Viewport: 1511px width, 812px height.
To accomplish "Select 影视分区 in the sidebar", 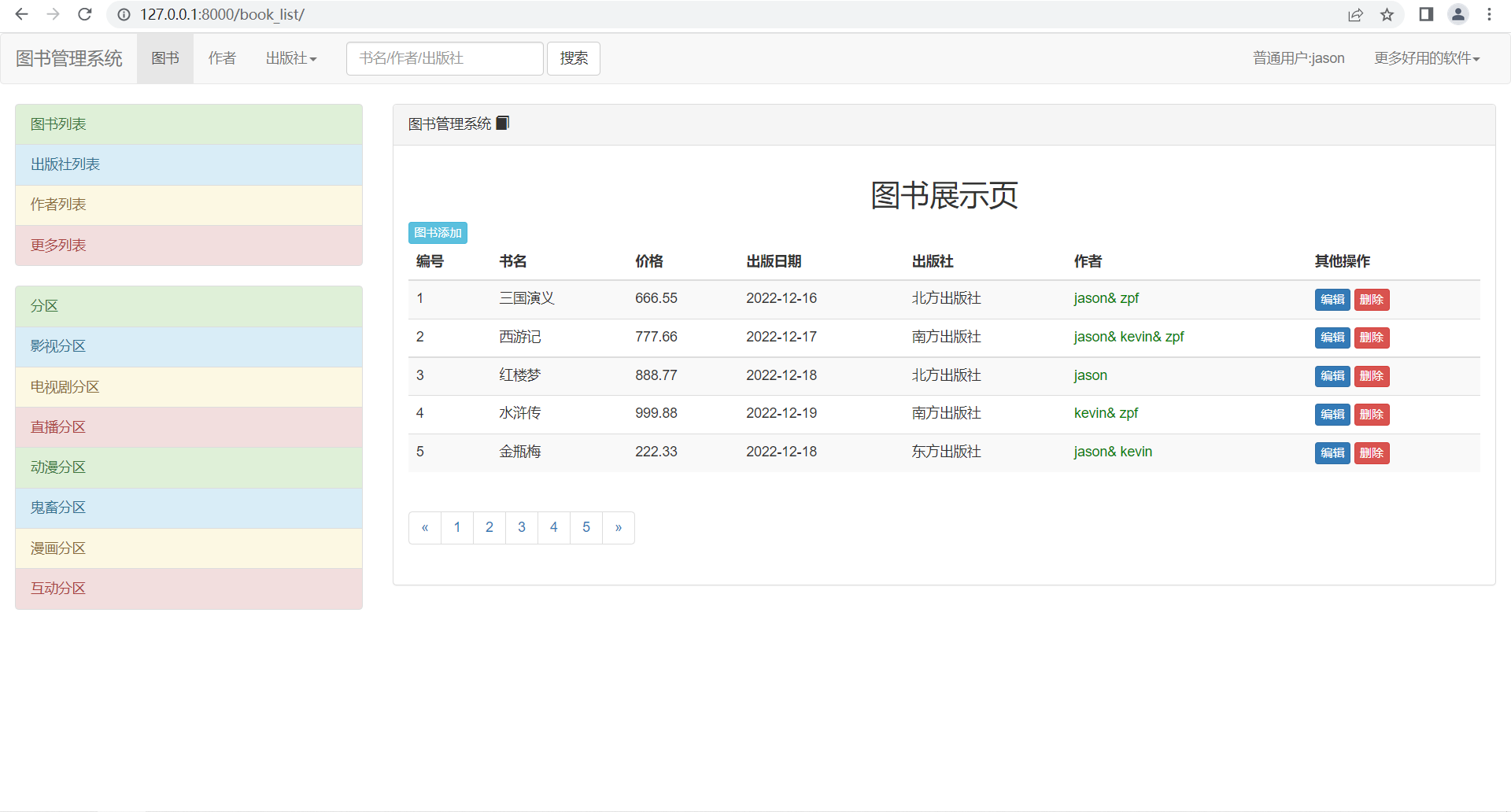I will [189, 346].
